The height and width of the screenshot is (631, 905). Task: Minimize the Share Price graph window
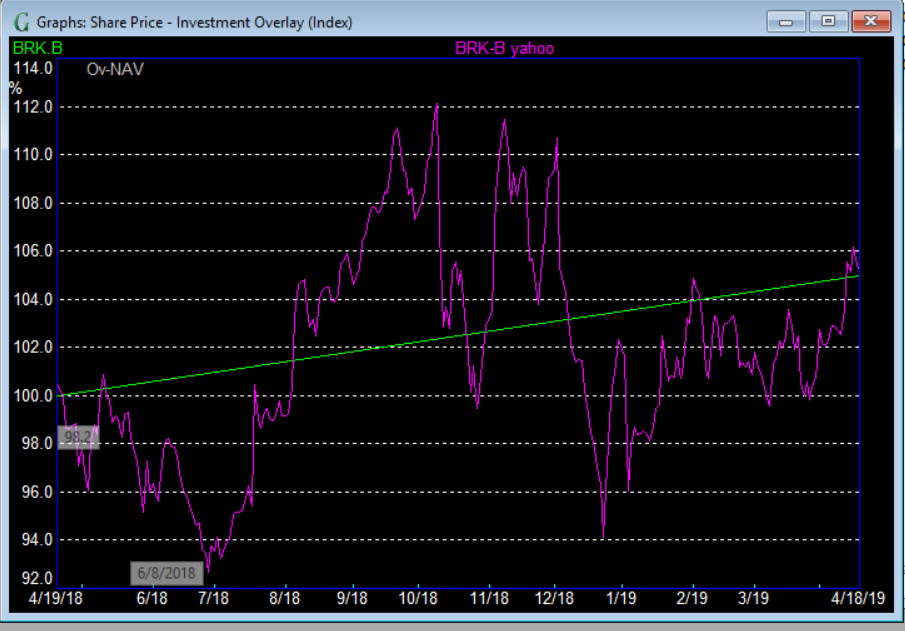(786, 22)
